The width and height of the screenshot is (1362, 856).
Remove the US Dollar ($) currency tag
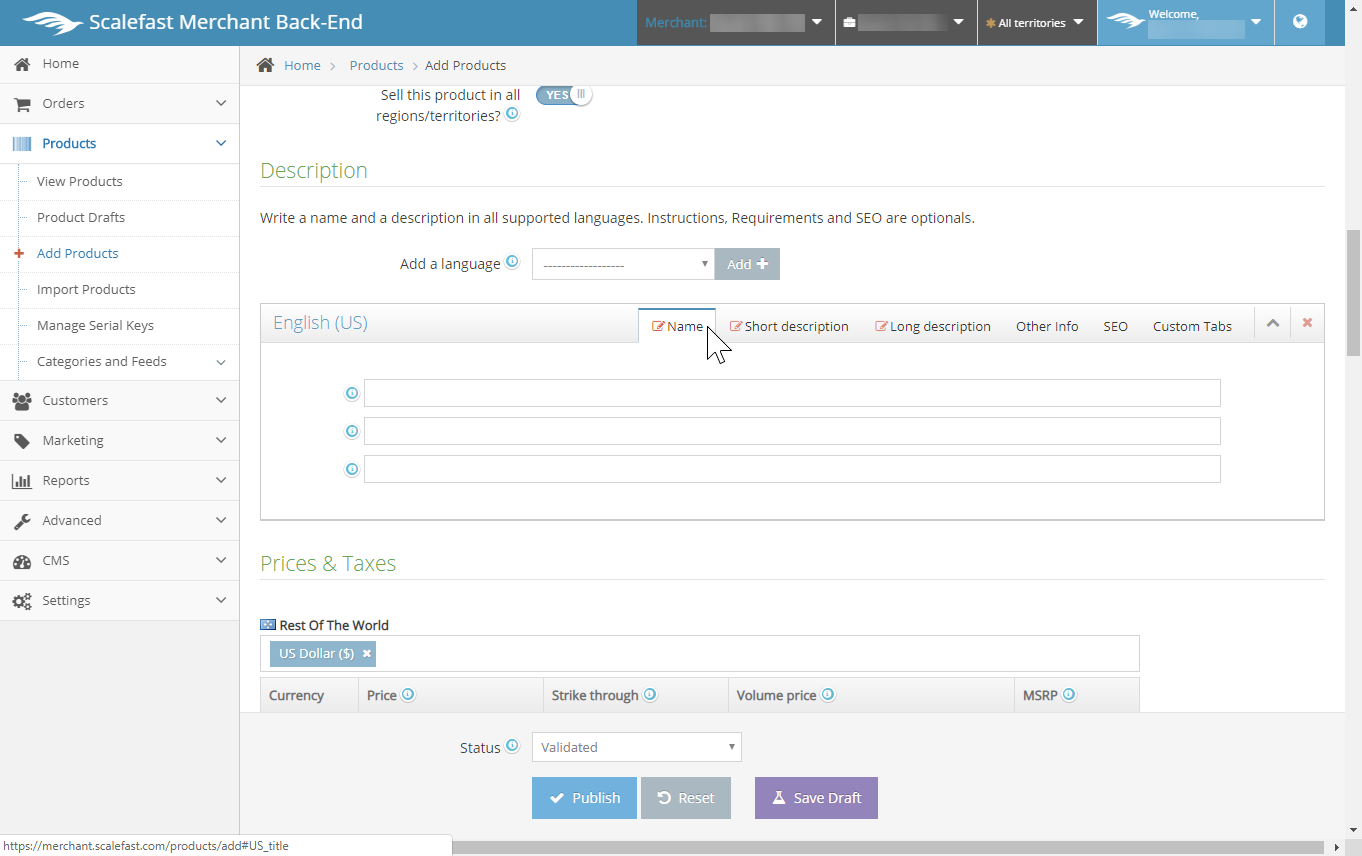367,653
